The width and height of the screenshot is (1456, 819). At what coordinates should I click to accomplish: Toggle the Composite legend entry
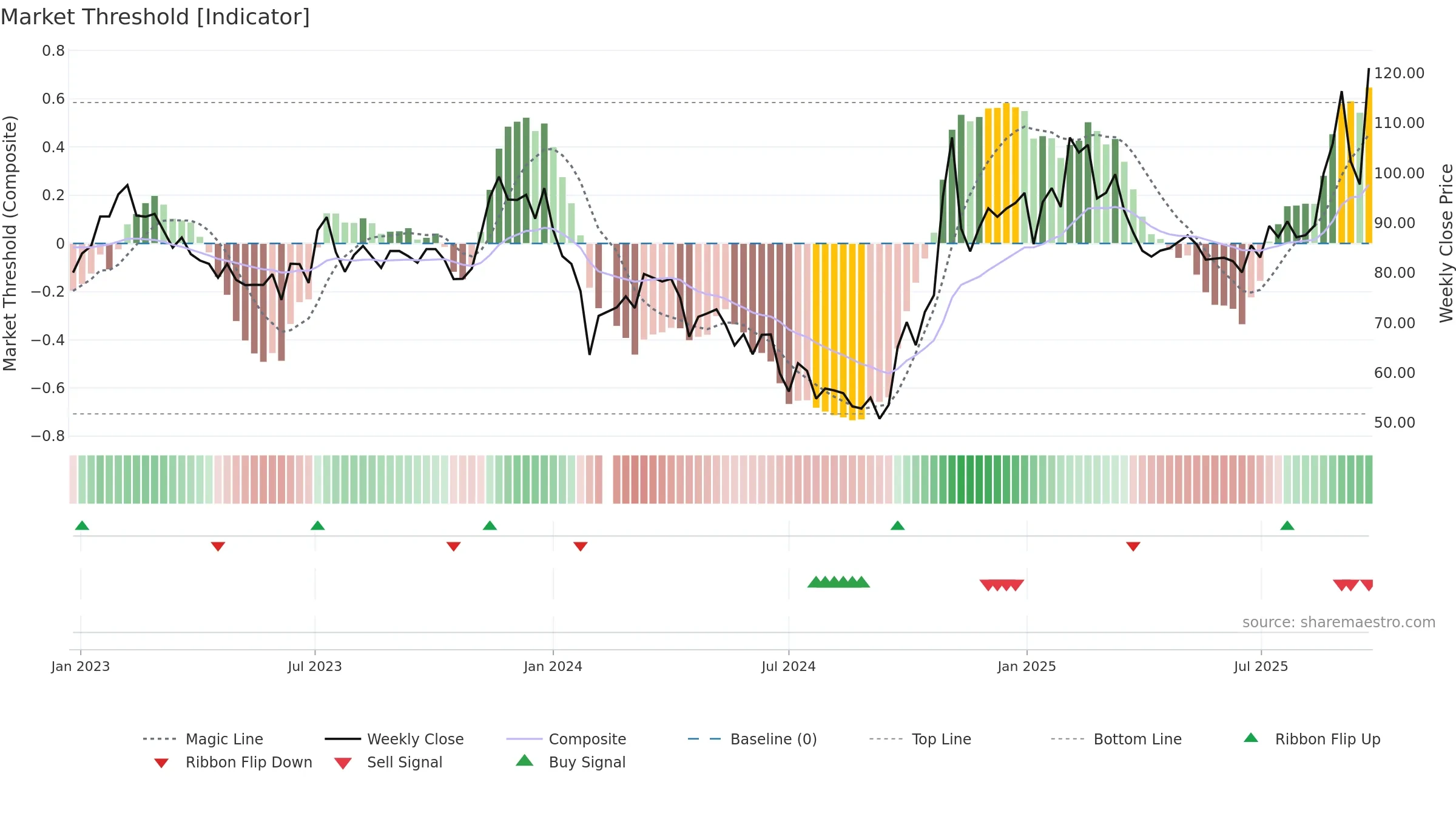(x=566, y=739)
